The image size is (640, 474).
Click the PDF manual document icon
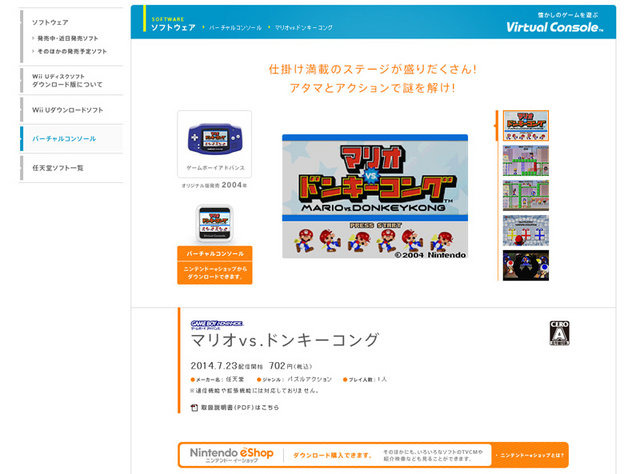tap(194, 407)
